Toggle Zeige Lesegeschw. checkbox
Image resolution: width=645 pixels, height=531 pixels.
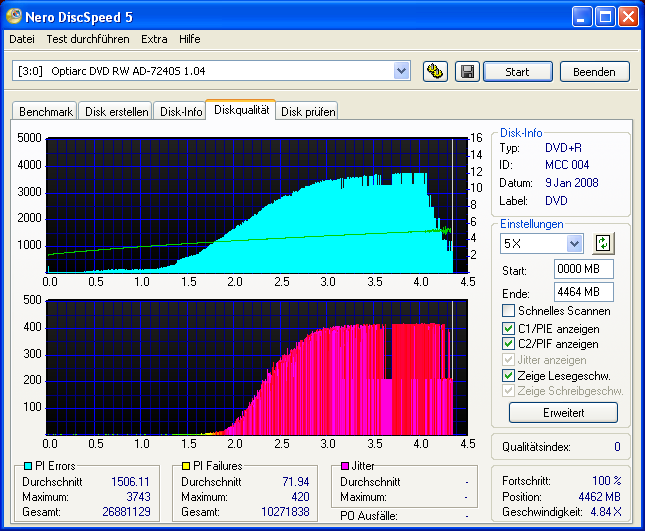click(508, 375)
